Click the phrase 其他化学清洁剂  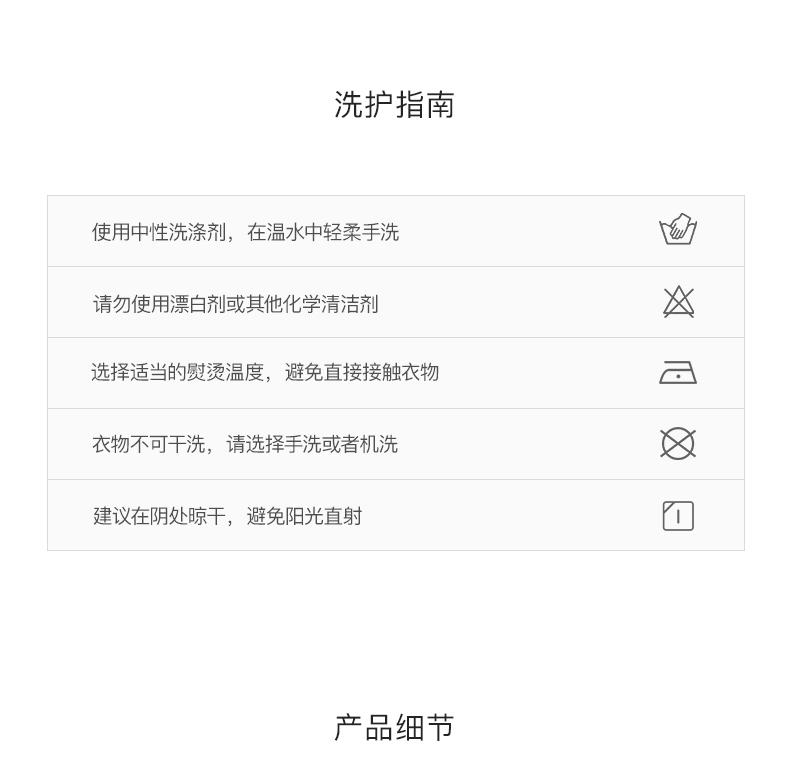tap(311, 304)
